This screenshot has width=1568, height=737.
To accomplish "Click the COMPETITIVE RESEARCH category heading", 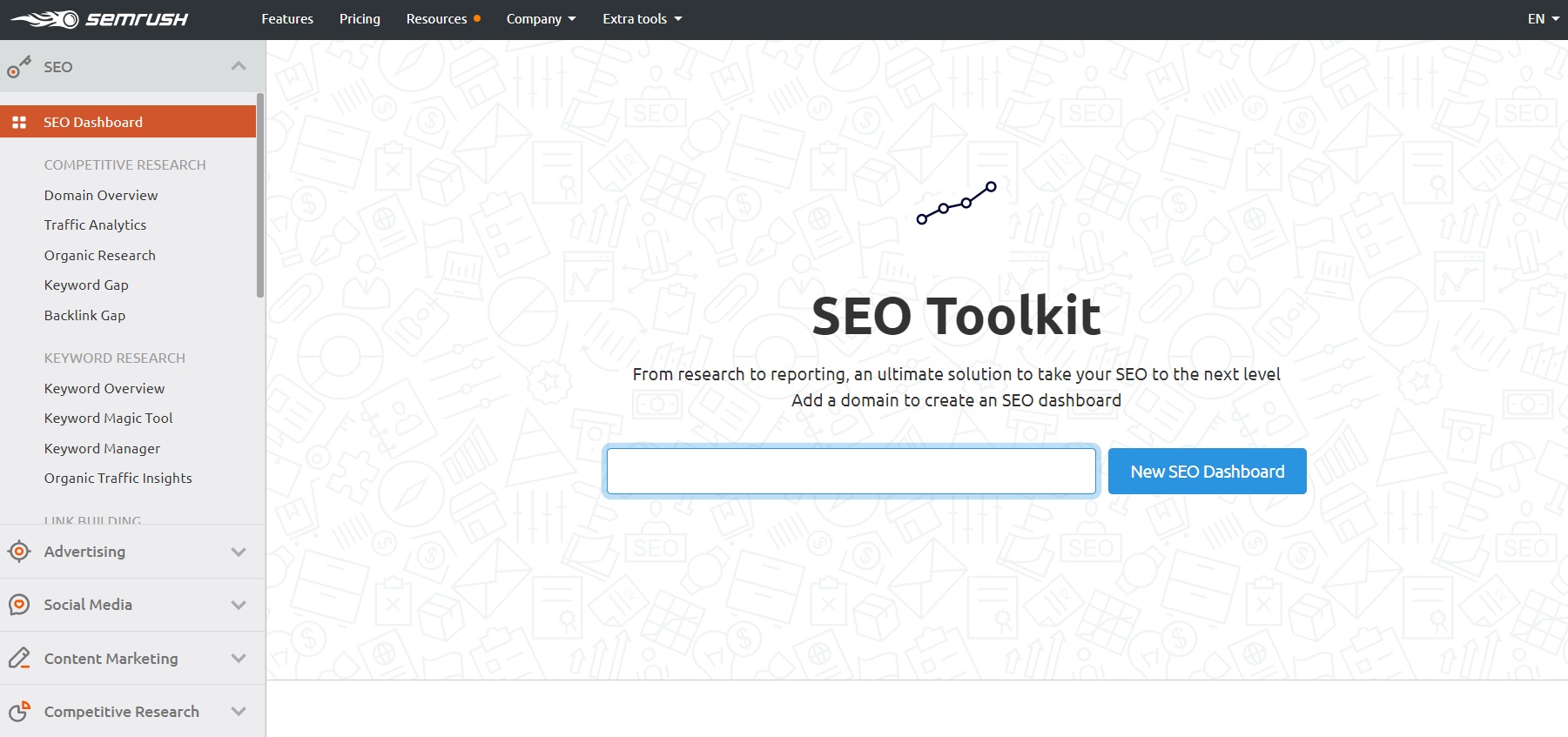I will 125,165.
